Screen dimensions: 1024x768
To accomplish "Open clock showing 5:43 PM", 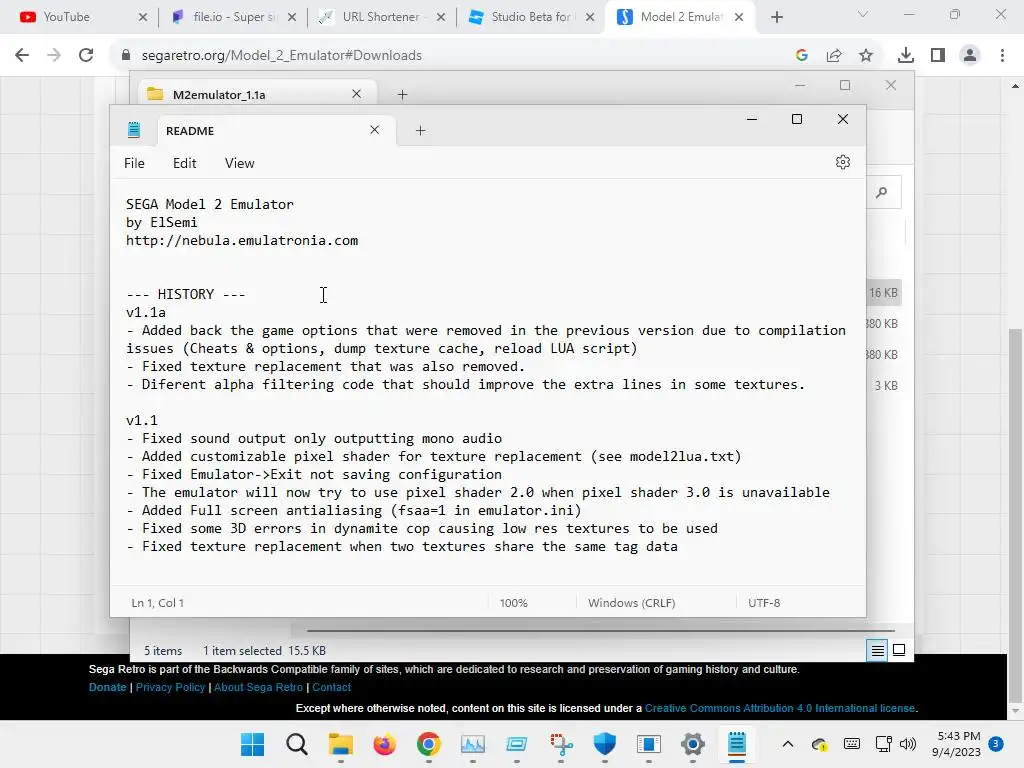I will point(956,744).
